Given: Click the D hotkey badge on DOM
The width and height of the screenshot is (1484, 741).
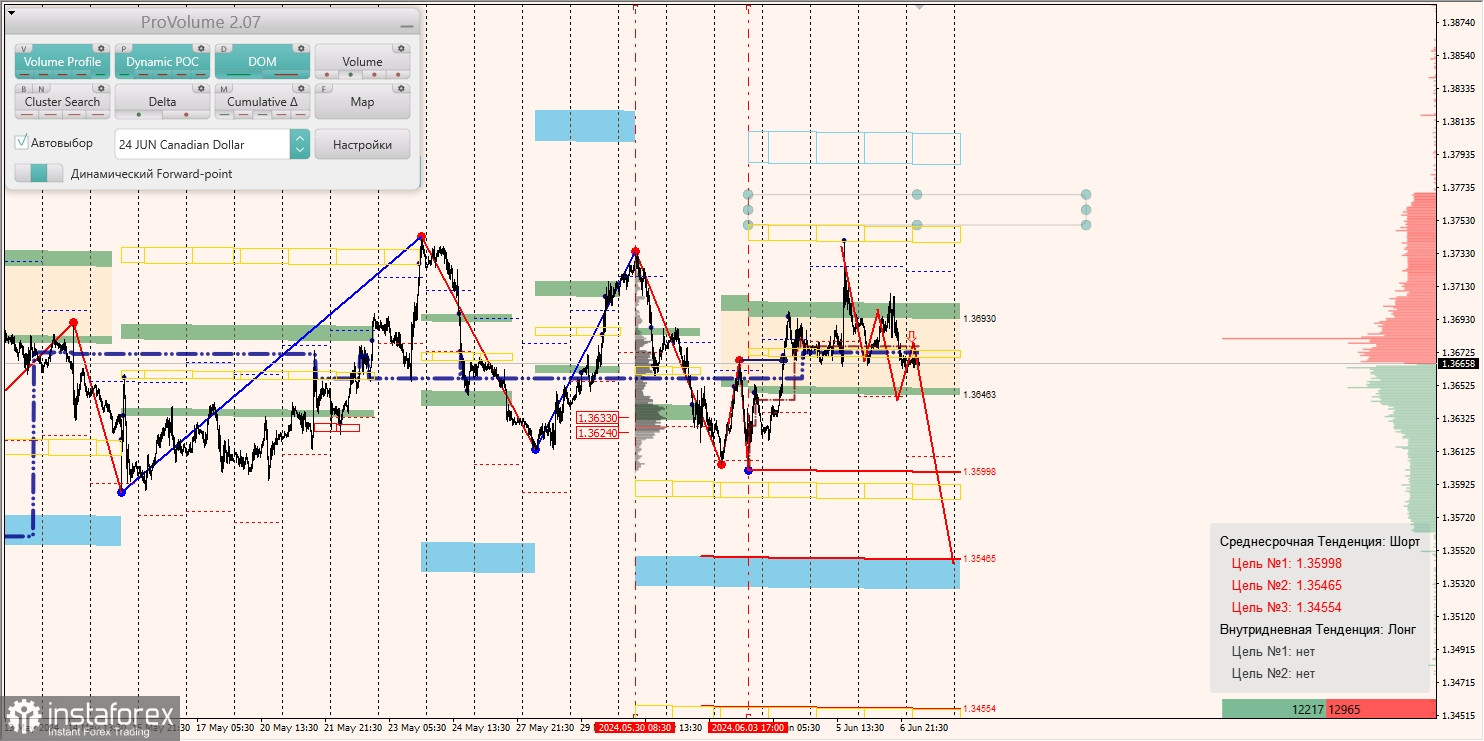Looking at the screenshot, I should (224, 49).
